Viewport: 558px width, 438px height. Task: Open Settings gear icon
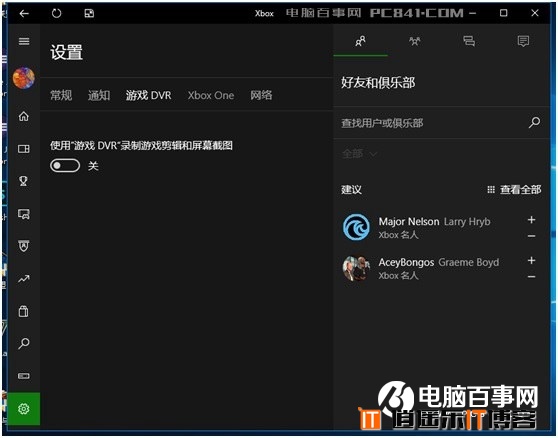pyautogui.click(x=24, y=408)
